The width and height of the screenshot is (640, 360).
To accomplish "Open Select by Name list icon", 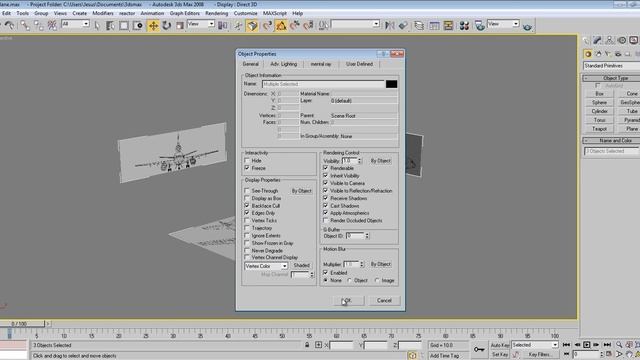I will coord(110,26).
